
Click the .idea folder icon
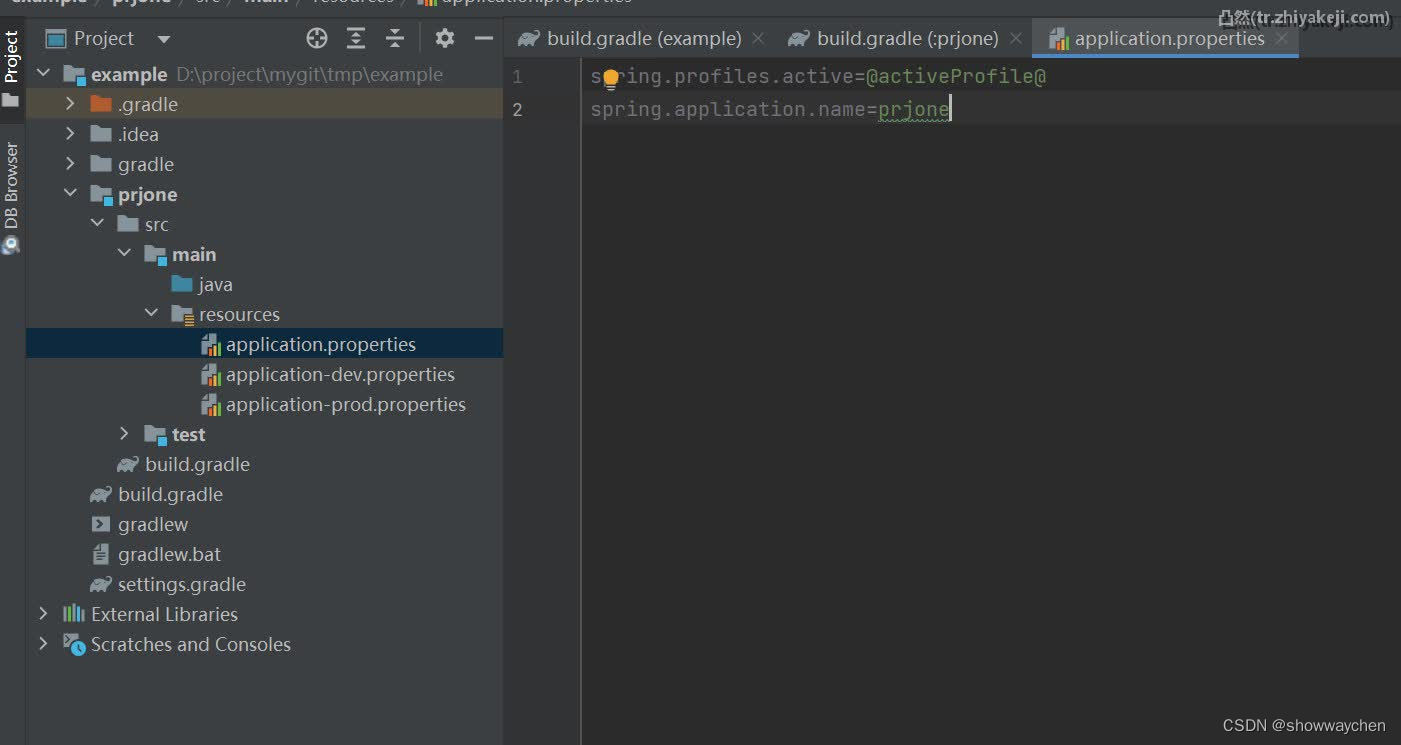pos(101,134)
